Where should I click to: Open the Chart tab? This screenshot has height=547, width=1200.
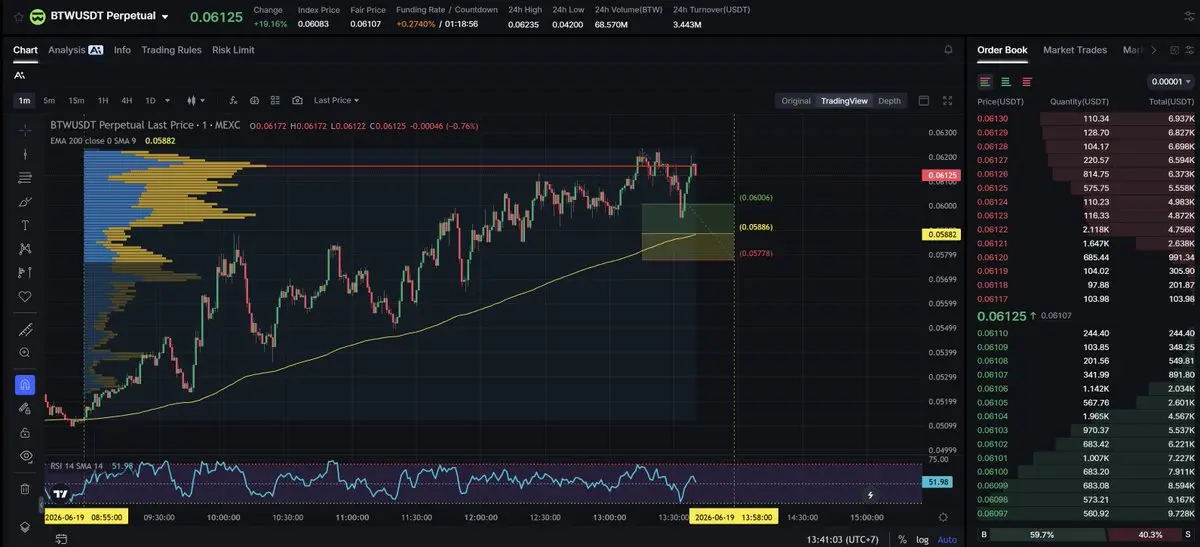click(25, 50)
